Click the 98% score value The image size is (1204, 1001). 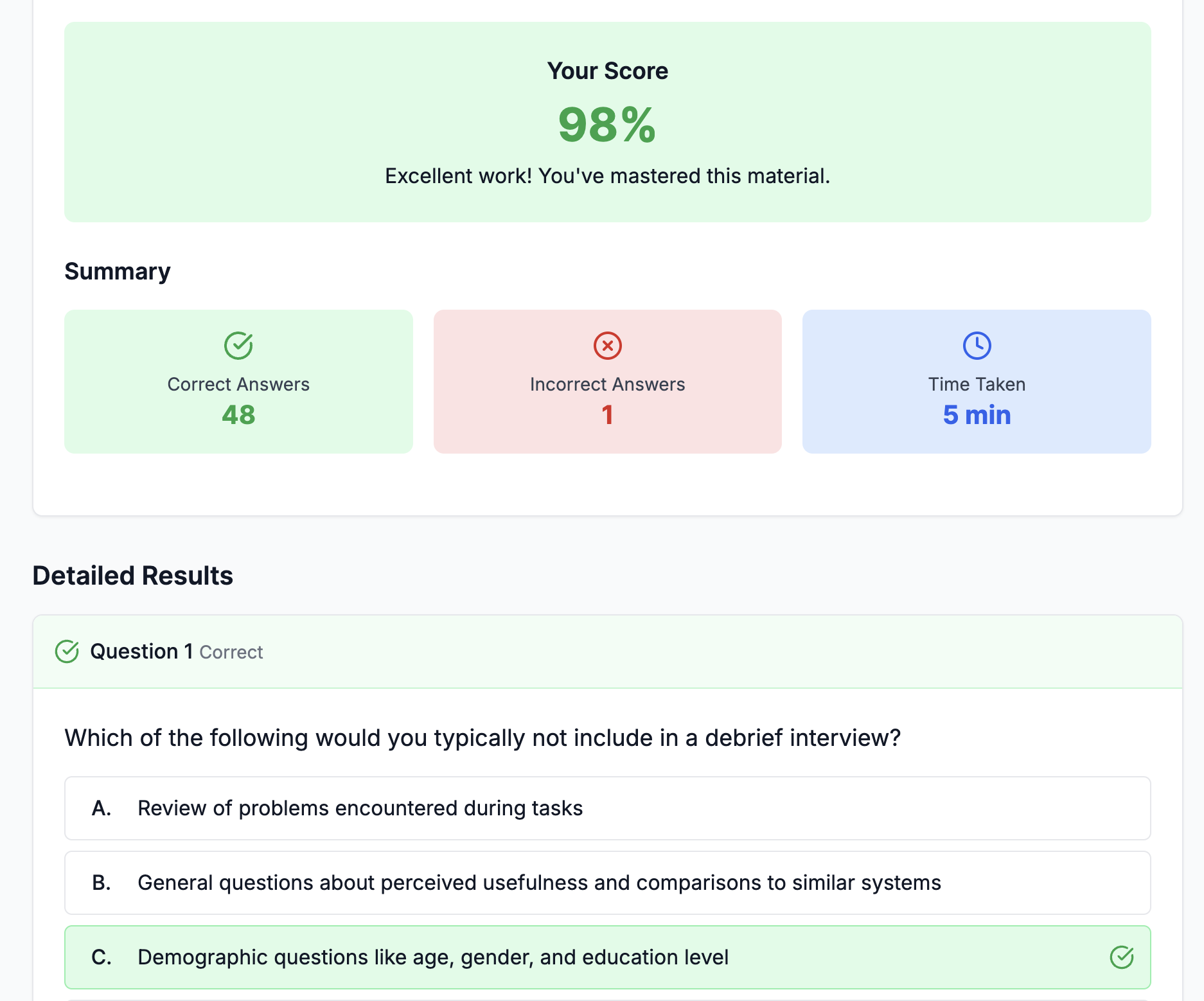point(607,125)
